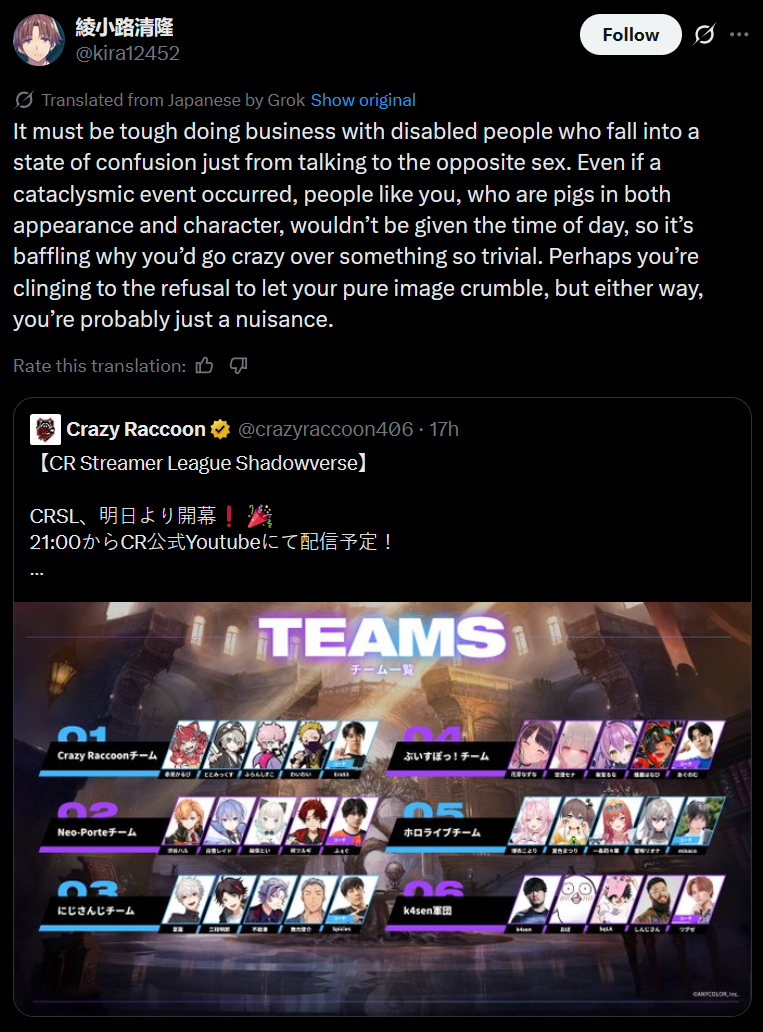
Task: Expand the quoted post's truncated text ellipsis
Action: (x=37, y=571)
